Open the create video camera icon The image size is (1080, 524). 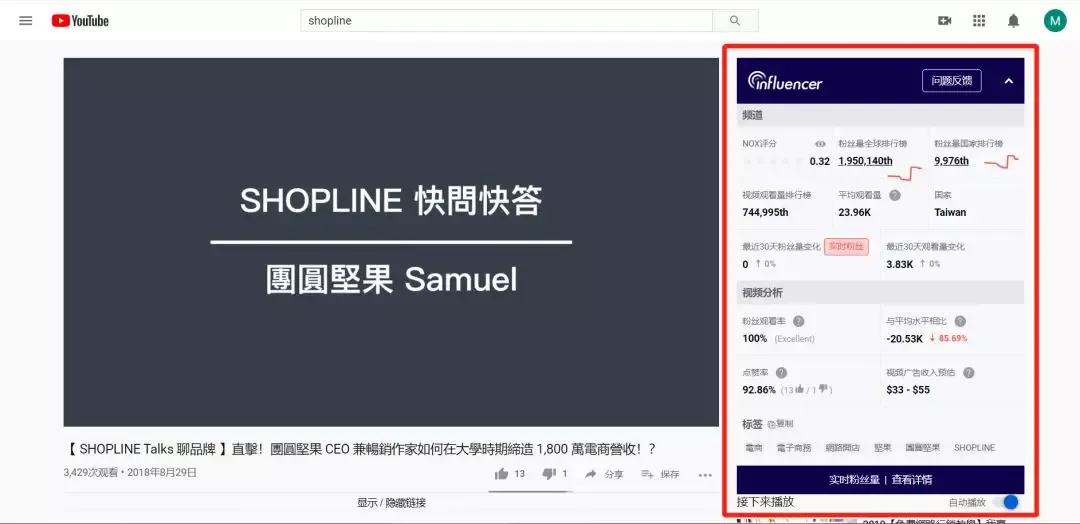point(945,21)
